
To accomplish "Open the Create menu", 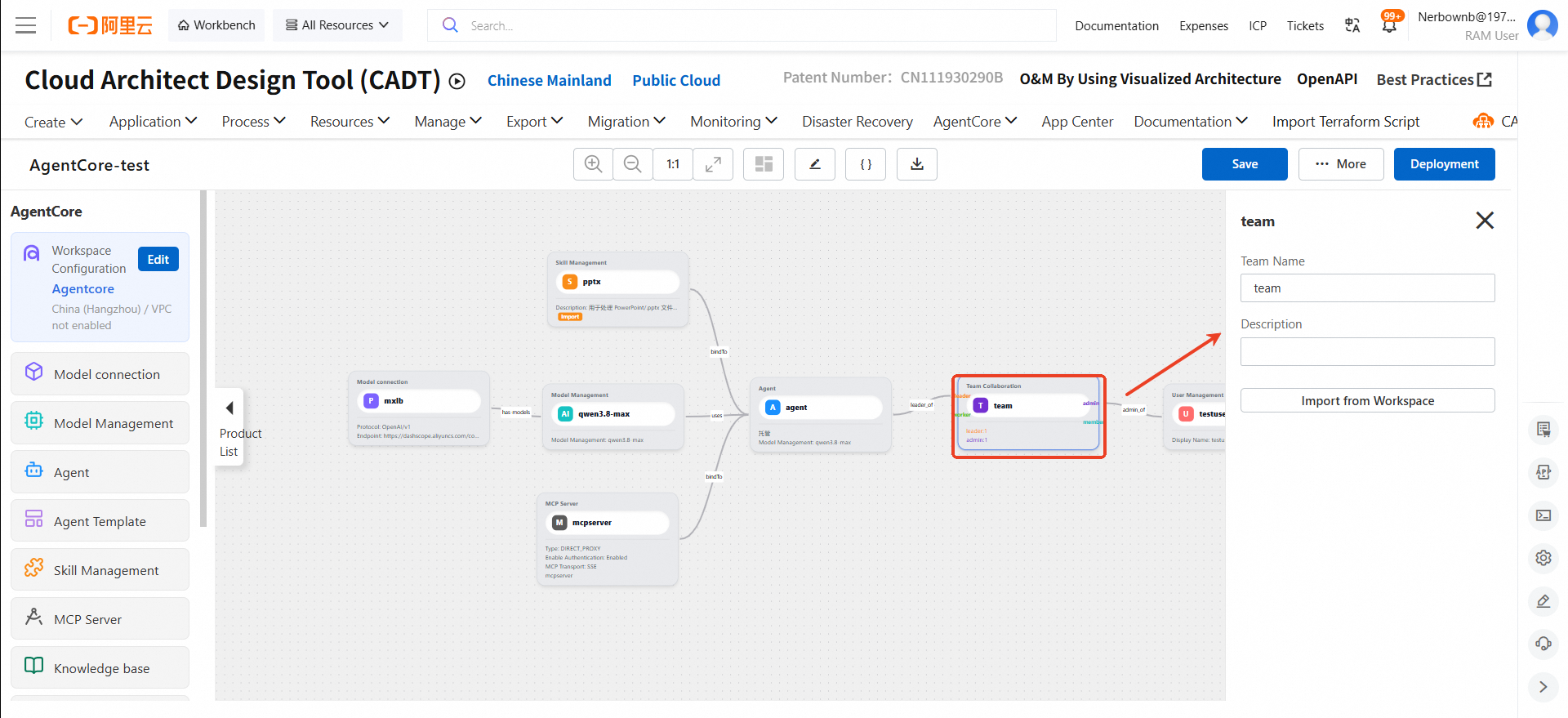I will click(x=54, y=122).
